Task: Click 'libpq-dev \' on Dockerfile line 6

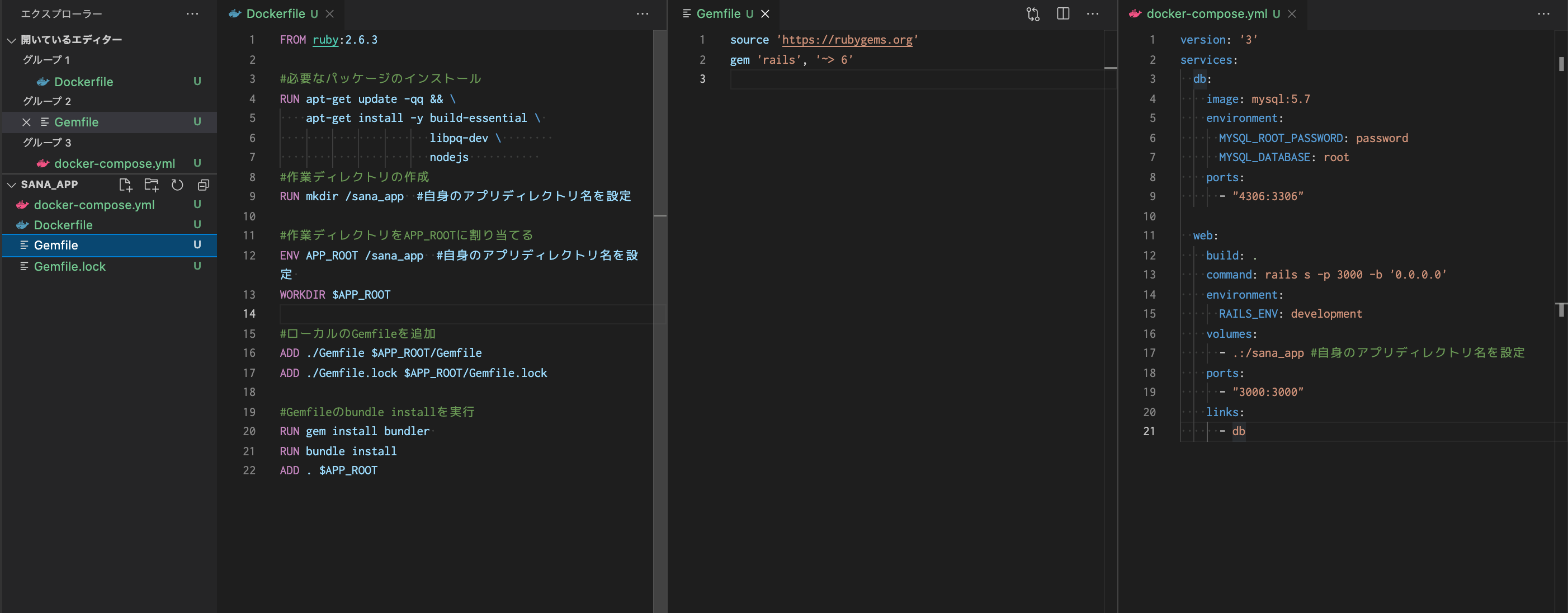Action: point(465,138)
